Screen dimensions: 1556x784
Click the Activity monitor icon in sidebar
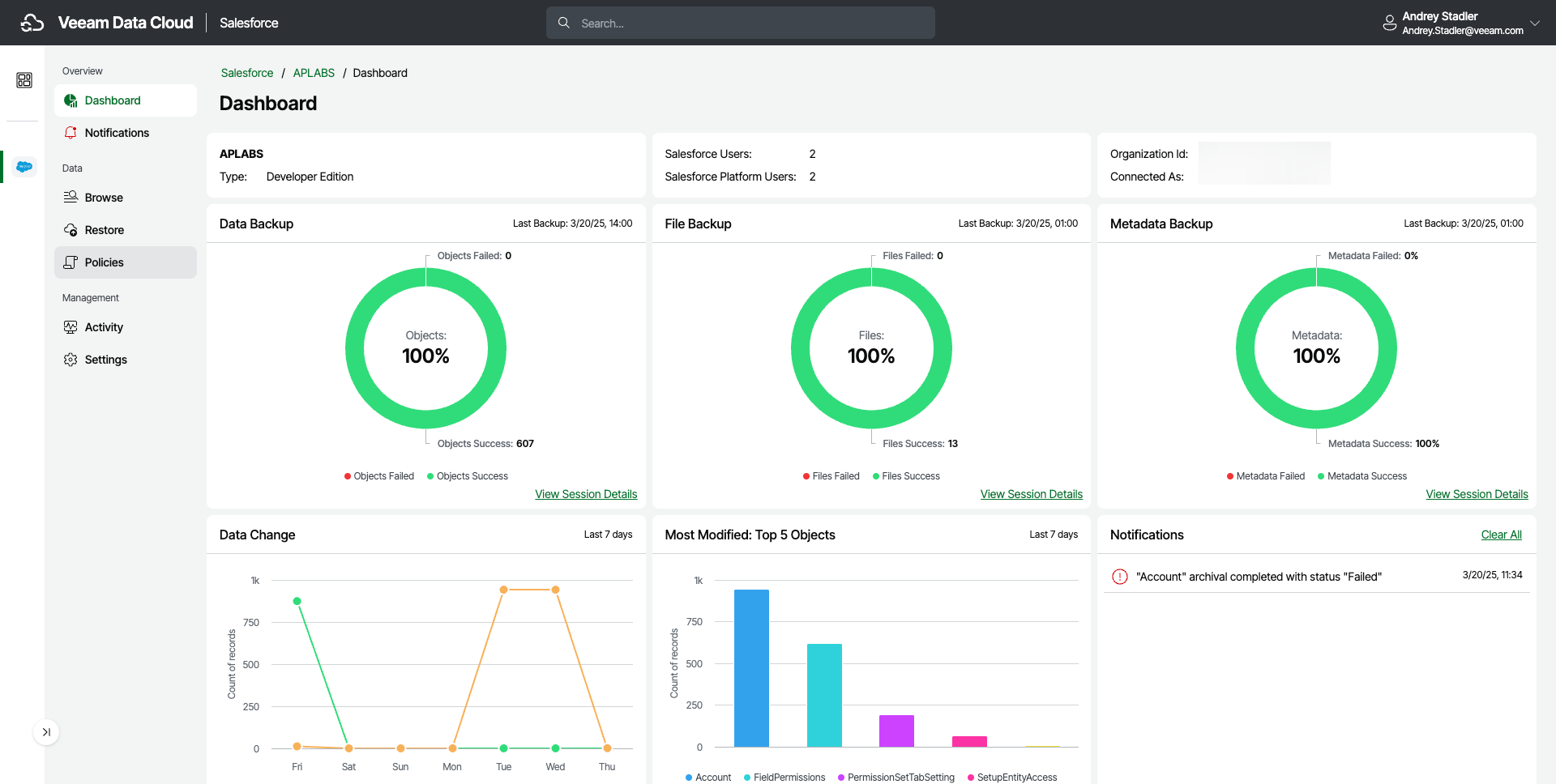coord(71,327)
